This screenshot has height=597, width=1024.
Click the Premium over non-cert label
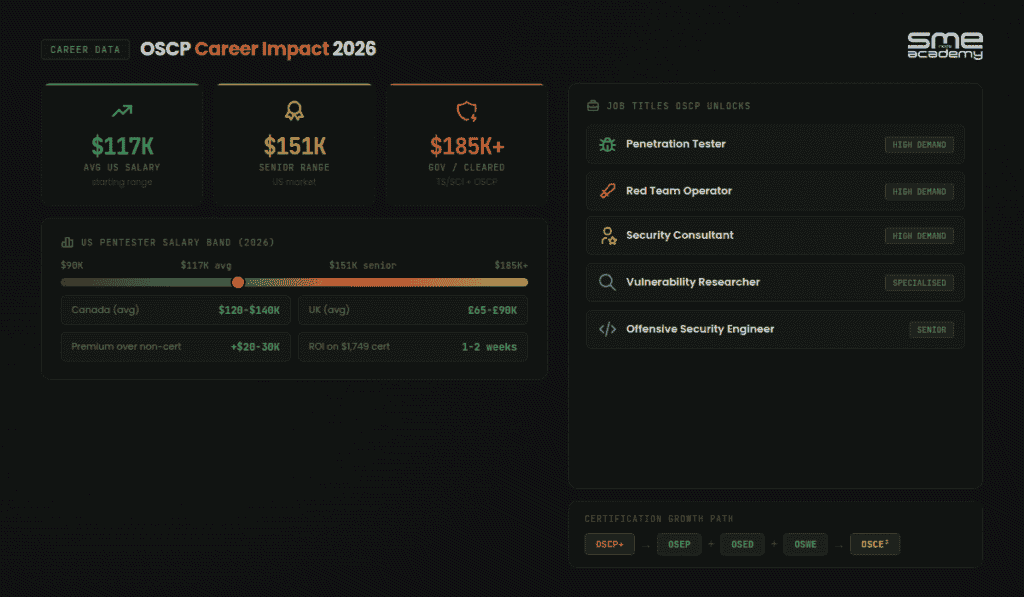pos(126,347)
